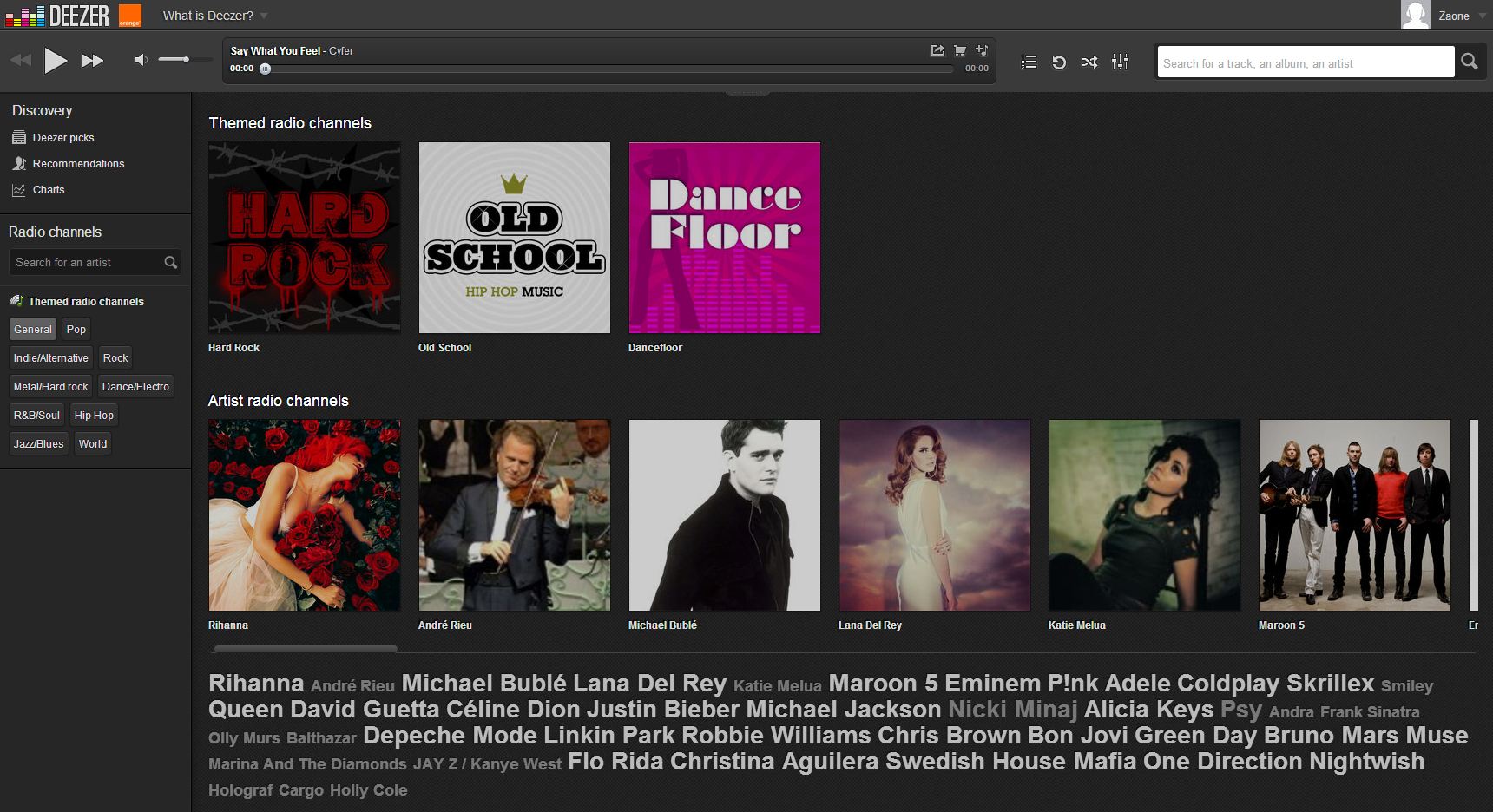
Task: Click Nightwish in the artist cloud
Action: tap(1366, 762)
